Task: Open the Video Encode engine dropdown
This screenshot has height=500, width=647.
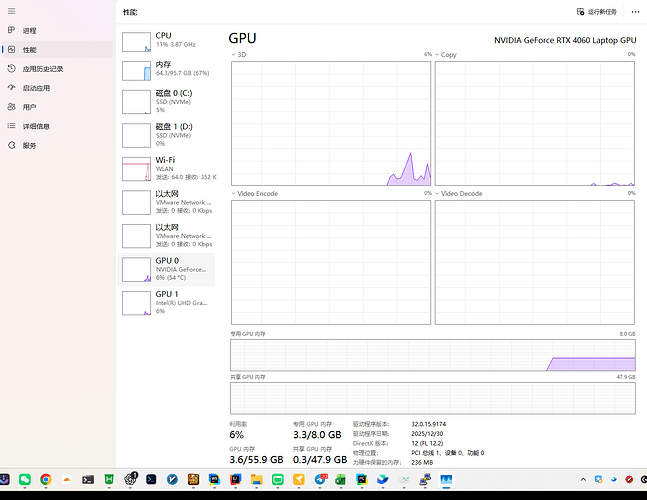Action: click(x=255, y=193)
